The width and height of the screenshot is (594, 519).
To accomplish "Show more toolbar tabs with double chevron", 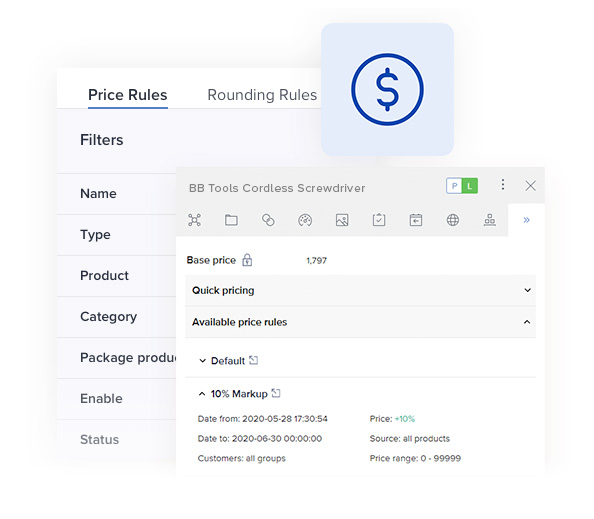I will coord(526,220).
